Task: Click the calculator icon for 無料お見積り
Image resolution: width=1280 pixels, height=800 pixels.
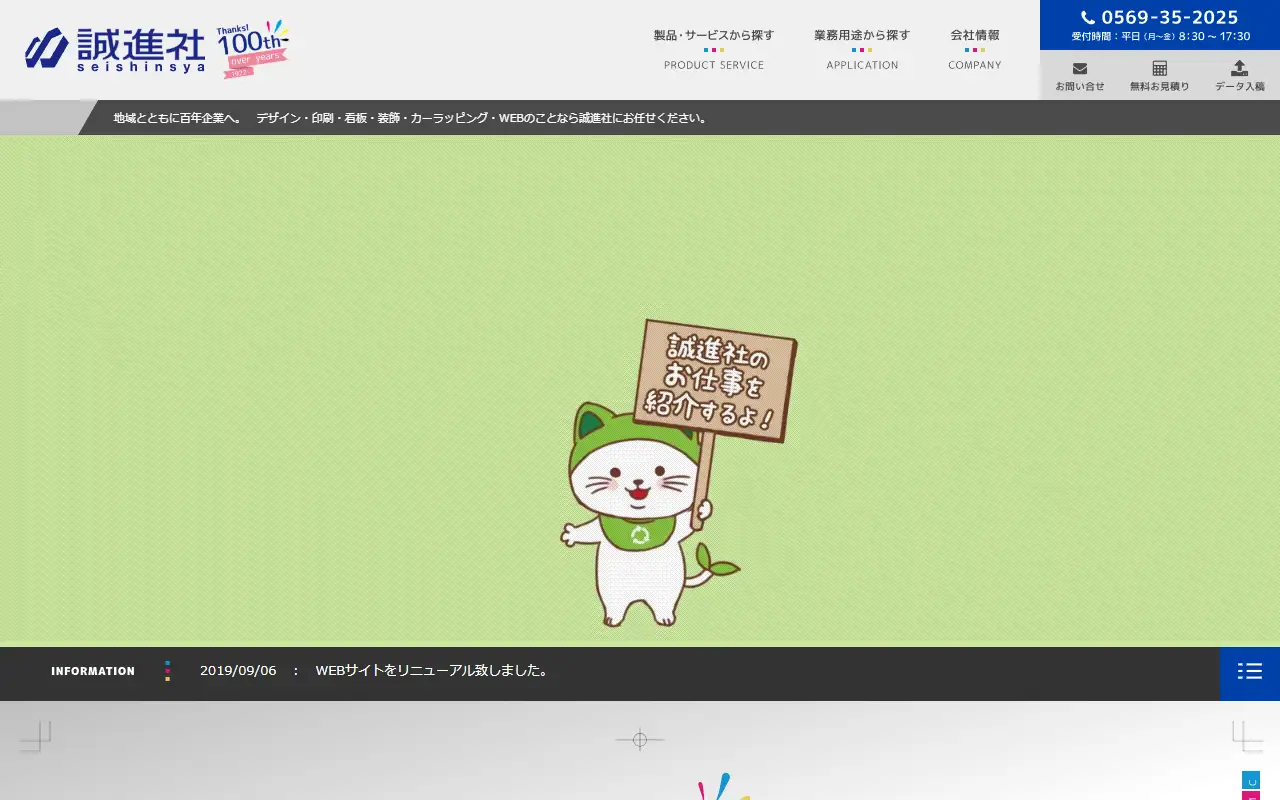Action: click(x=1160, y=69)
